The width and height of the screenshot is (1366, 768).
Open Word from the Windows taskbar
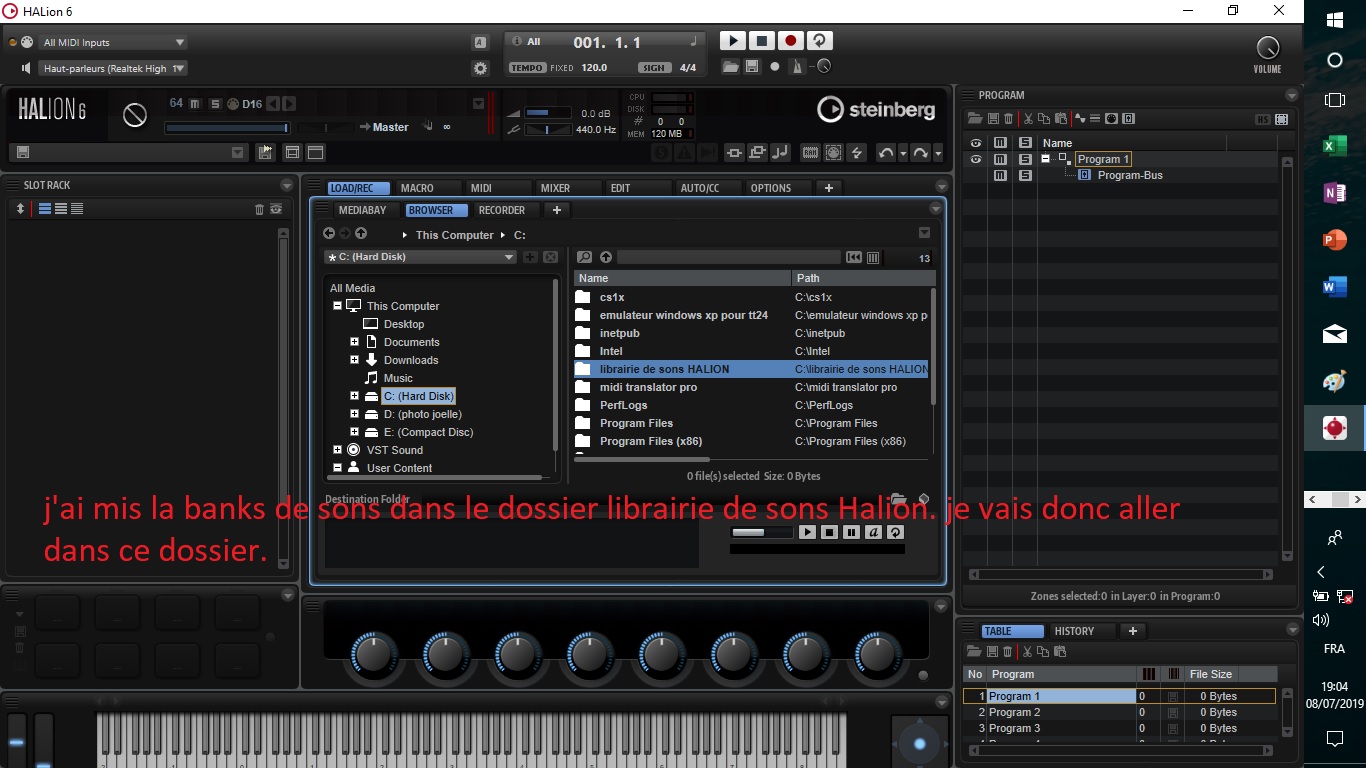click(x=1334, y=287)
